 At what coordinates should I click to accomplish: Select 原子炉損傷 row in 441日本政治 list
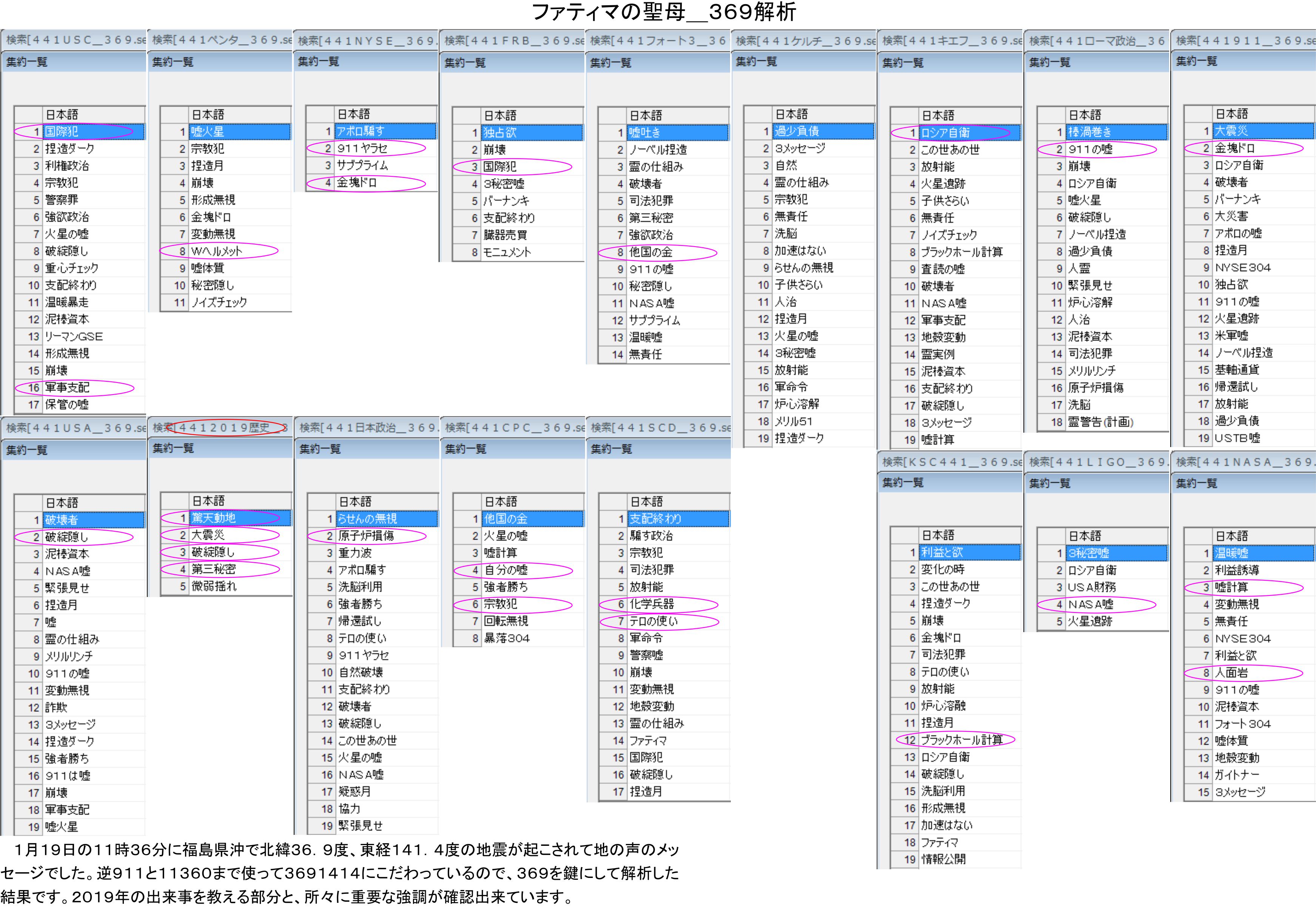367,536
